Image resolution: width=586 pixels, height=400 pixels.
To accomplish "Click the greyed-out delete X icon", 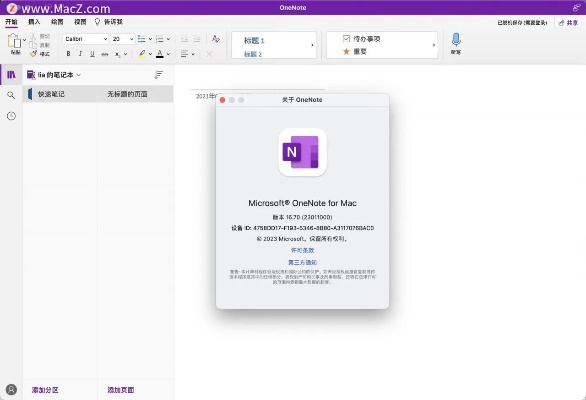I will 209,54.
